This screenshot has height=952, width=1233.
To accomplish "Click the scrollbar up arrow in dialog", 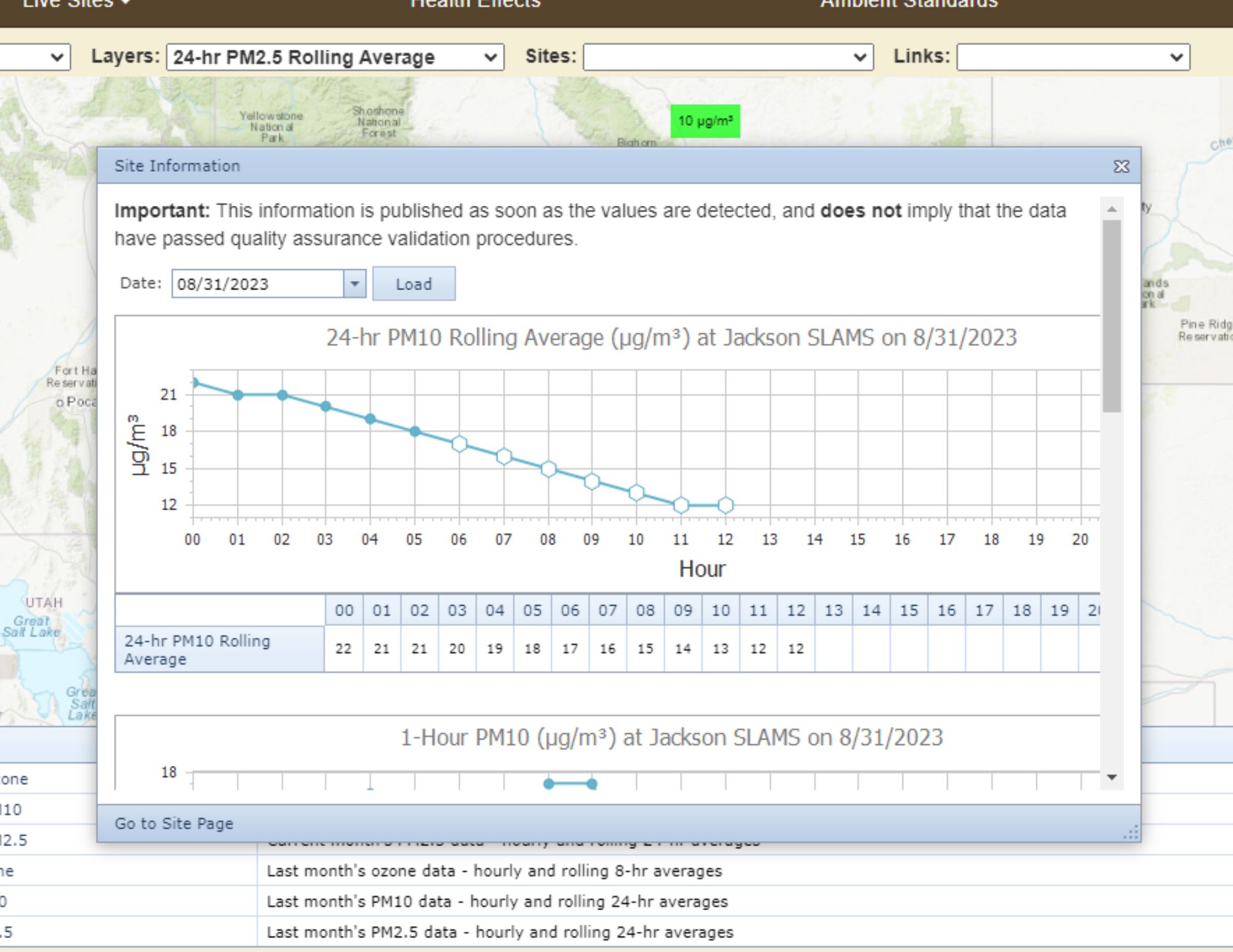I will [x=1112, y=210].
